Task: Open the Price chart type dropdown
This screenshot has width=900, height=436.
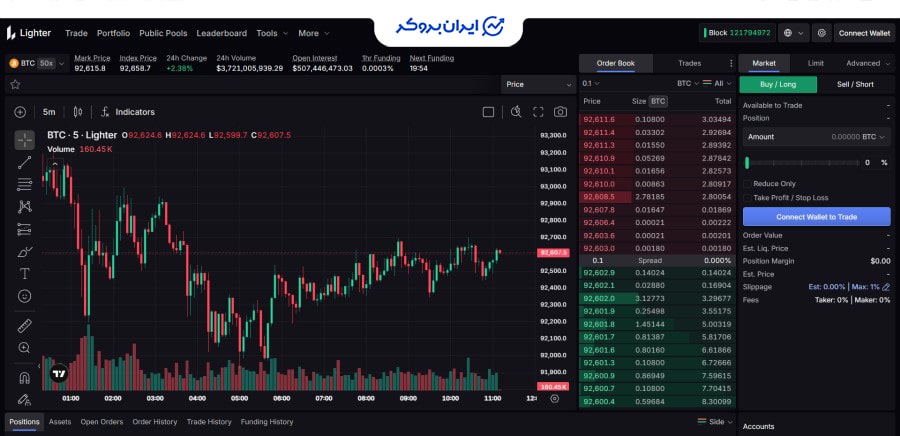Action: tap(538, 84)
